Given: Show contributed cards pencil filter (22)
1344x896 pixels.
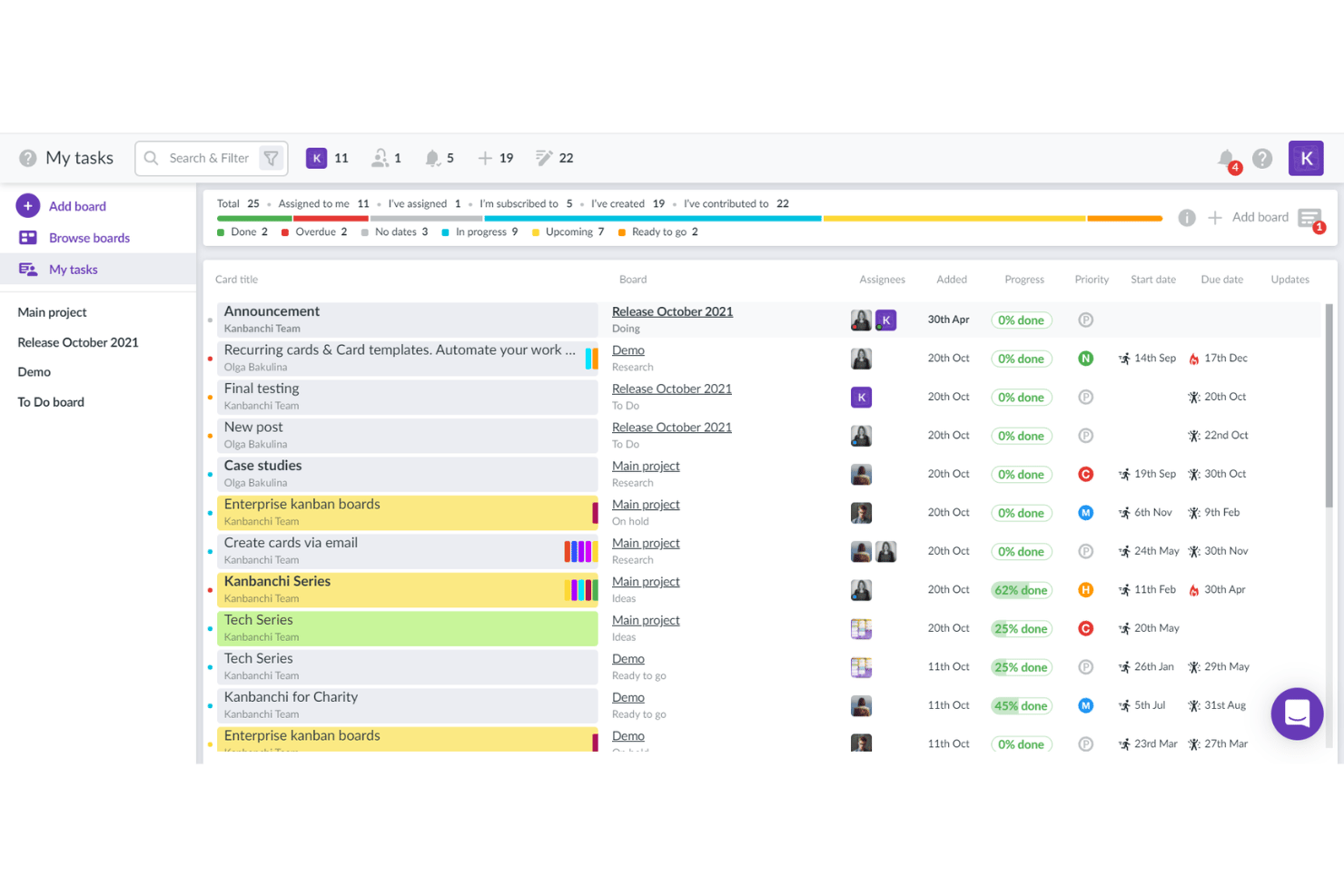Looking at the screenshot, I should click(555, 158).
